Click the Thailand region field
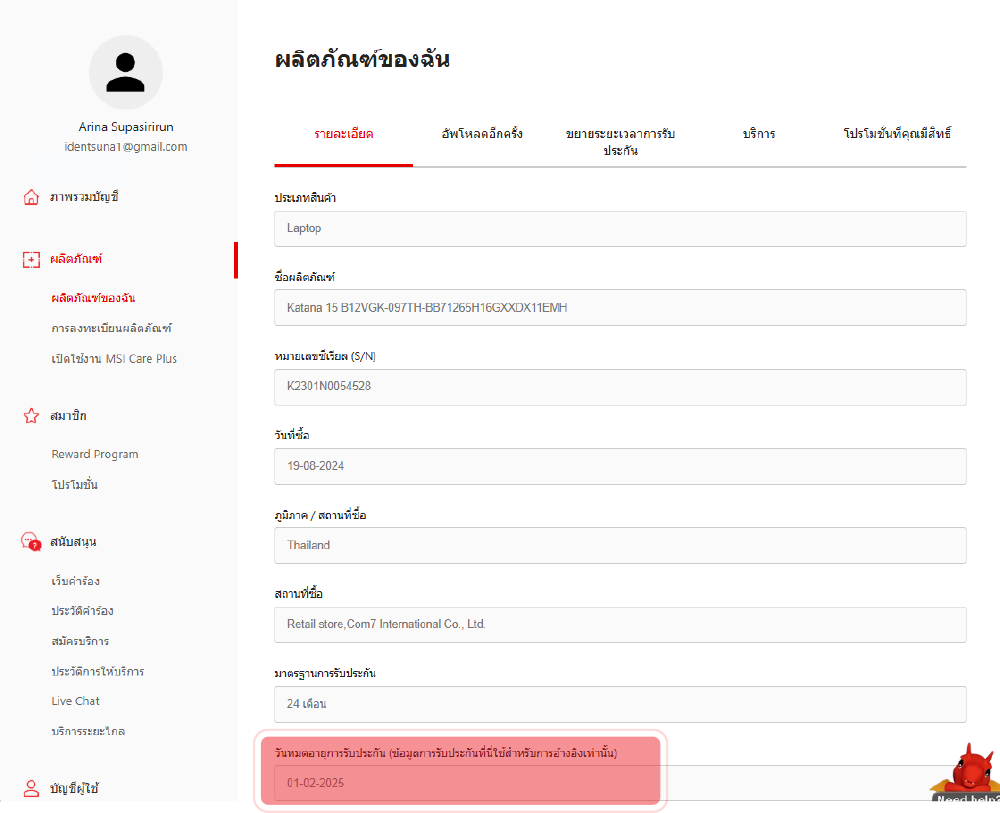1000x813 pixels. click(620, 545)
